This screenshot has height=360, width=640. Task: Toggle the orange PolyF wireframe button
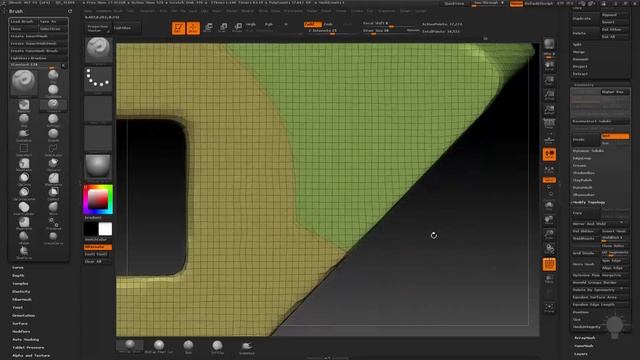[549, 264]
